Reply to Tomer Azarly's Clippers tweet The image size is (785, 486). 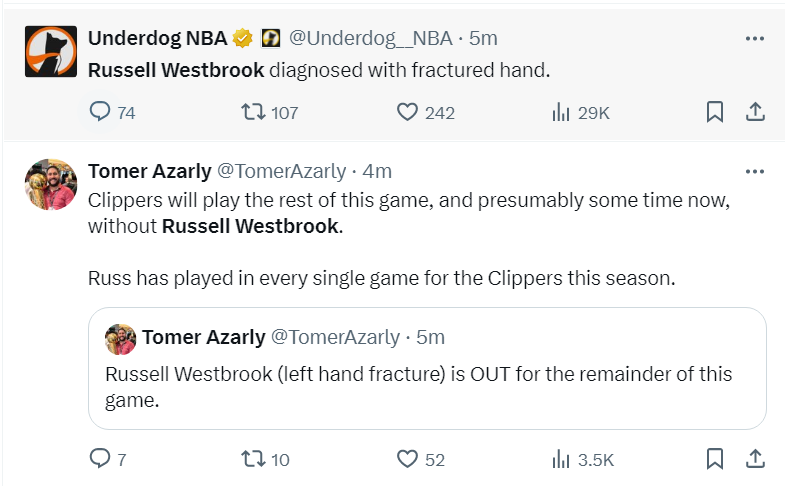click(100, 459)
